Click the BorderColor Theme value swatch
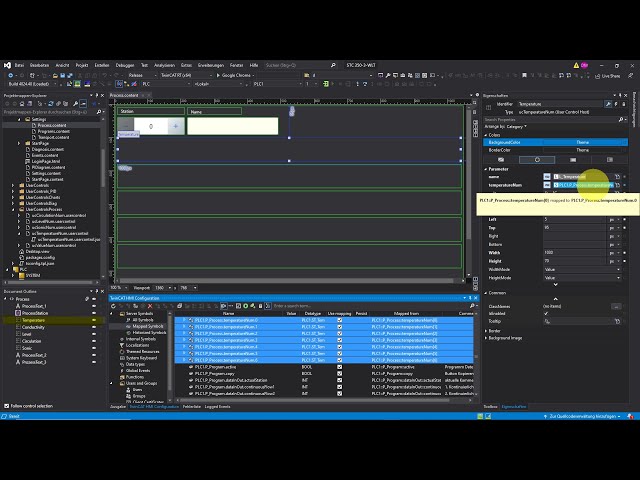Viewport: 640px width, 480px height. pyautogui.click(x=582, y=150)
